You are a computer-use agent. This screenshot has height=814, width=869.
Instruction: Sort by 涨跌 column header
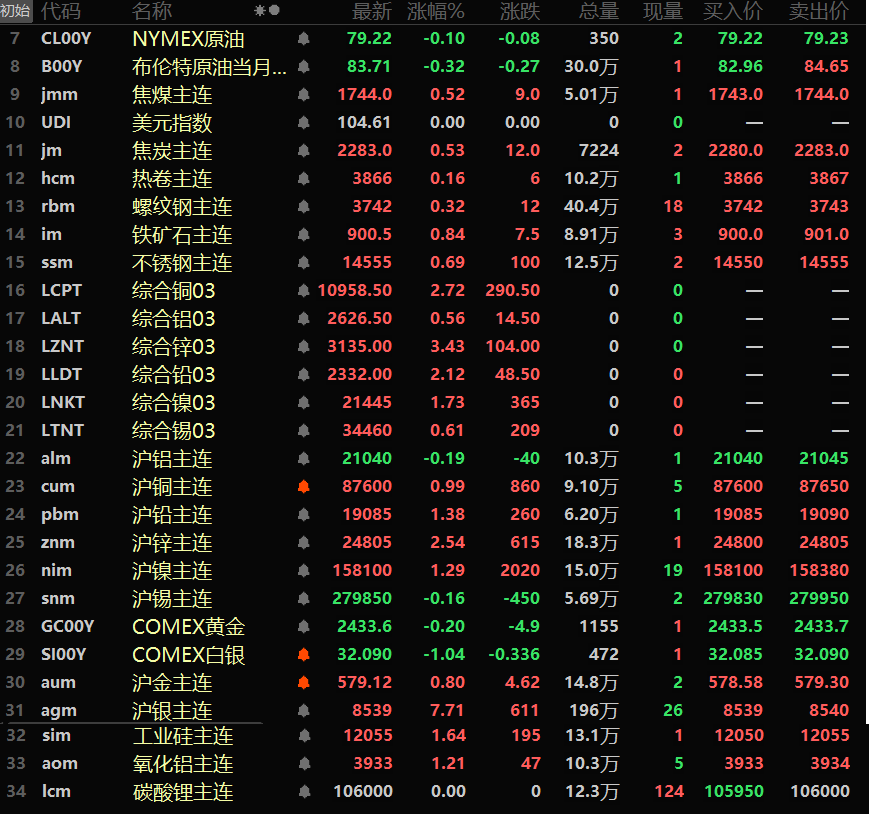[x=520, y=11]
